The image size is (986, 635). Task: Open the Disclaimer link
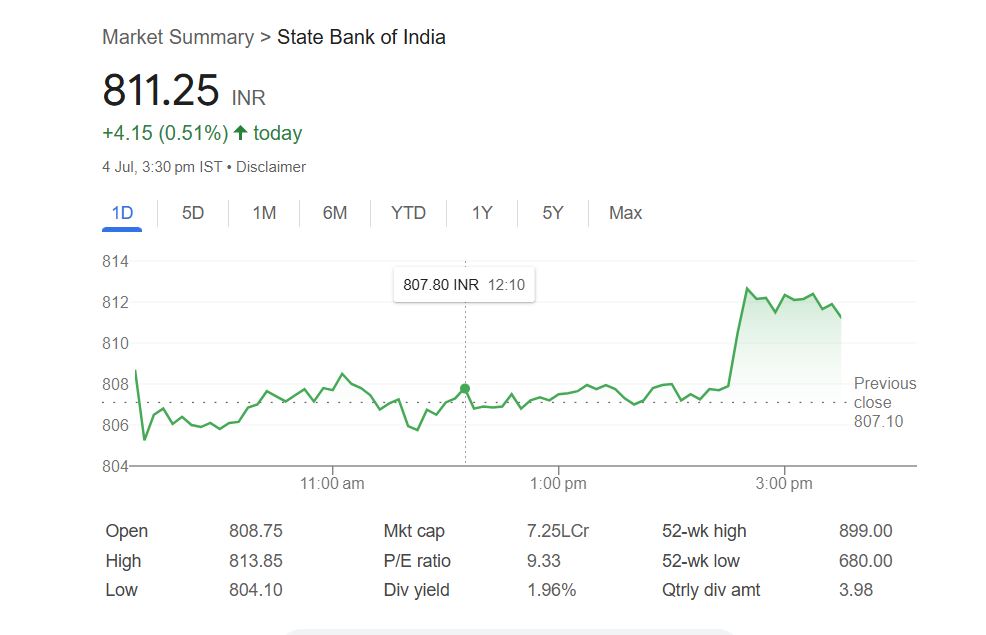tap(271, 167)
